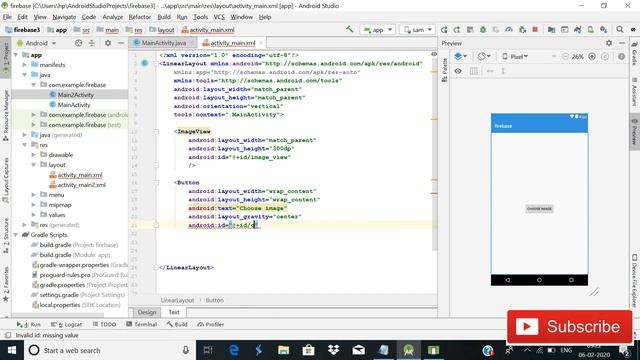Toggle the Resource Manager side button
This screenshot has width=640, height=360.
click(6, 116)
